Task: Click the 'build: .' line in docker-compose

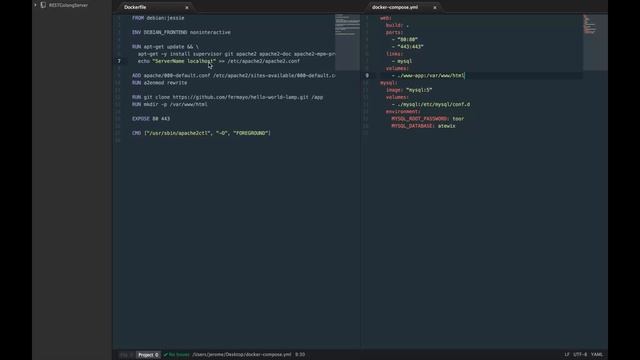Action: point(397,25)
